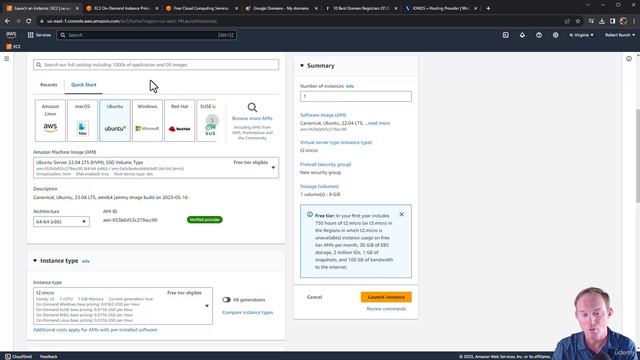Toggle the All generations switch
The image size is (640, 360).
227,300
